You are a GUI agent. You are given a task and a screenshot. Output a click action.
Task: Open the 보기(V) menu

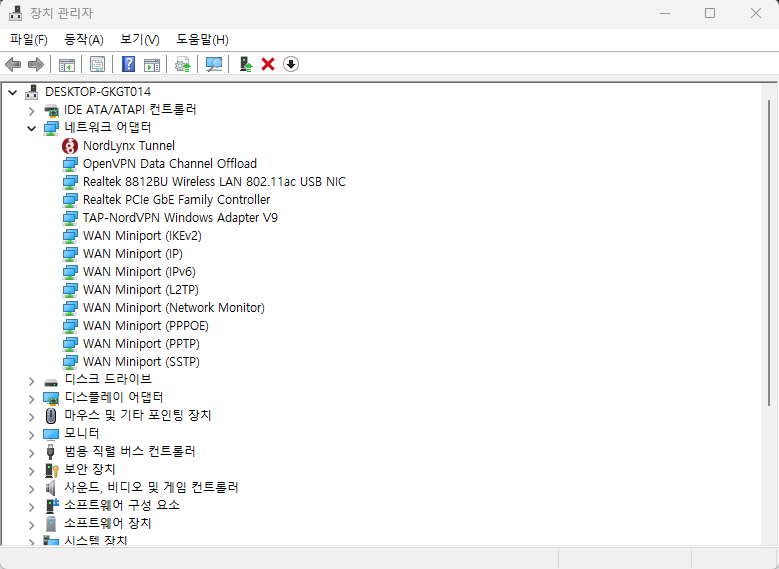tap(140, 40)
